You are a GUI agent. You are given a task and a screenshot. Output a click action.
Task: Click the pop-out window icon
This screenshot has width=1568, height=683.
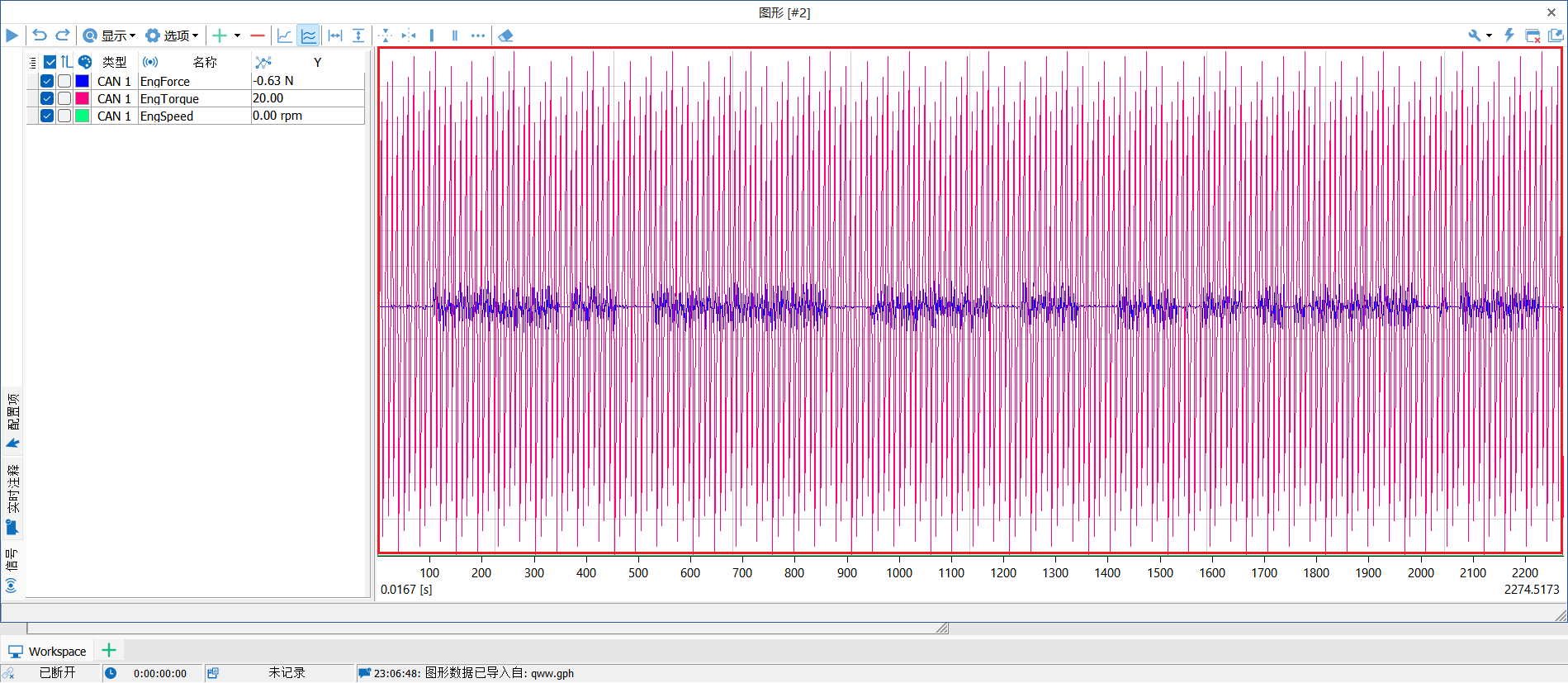[1556, 36]
